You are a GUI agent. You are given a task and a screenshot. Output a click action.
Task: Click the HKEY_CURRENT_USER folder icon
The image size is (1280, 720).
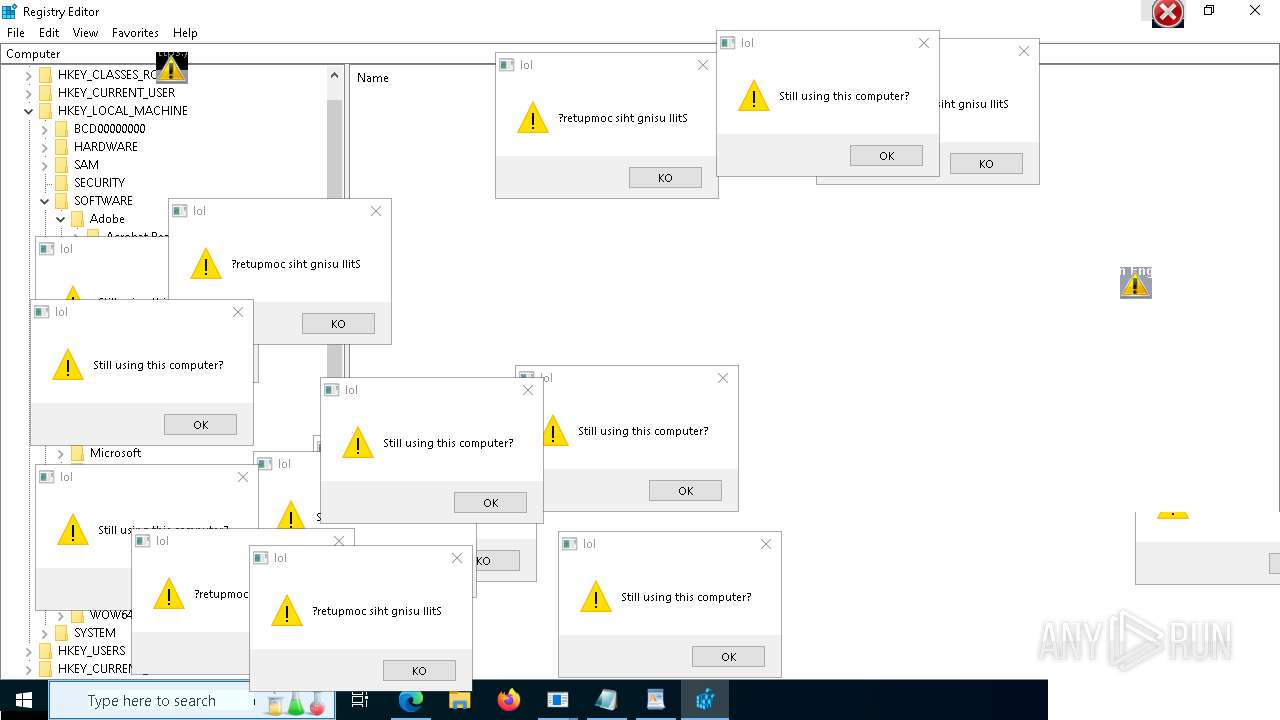pyautogui.click(x=45, y=93)
